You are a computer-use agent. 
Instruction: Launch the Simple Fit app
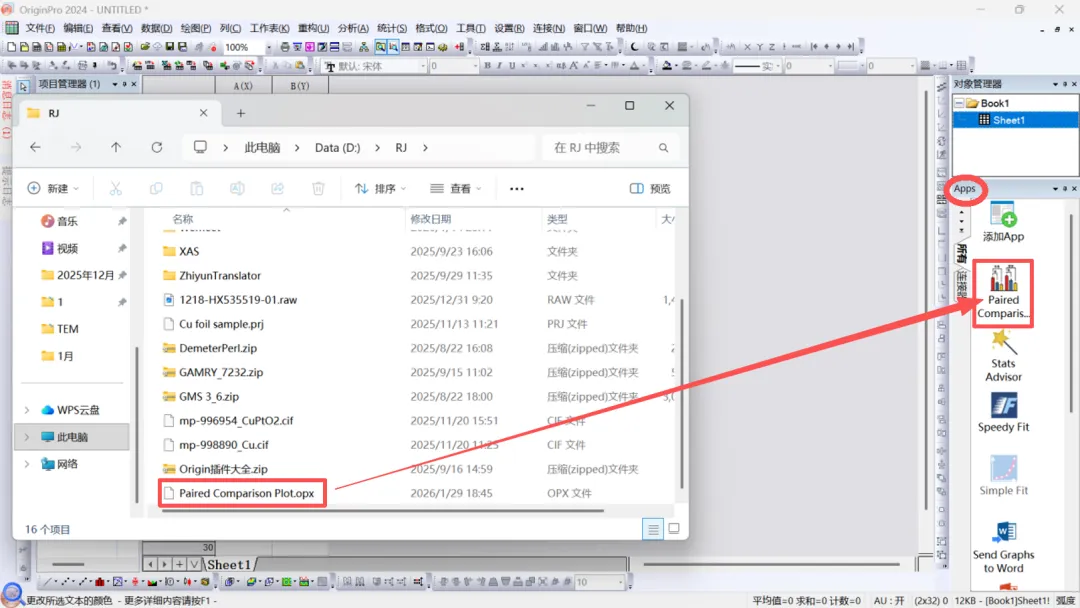pos(1003,476)
